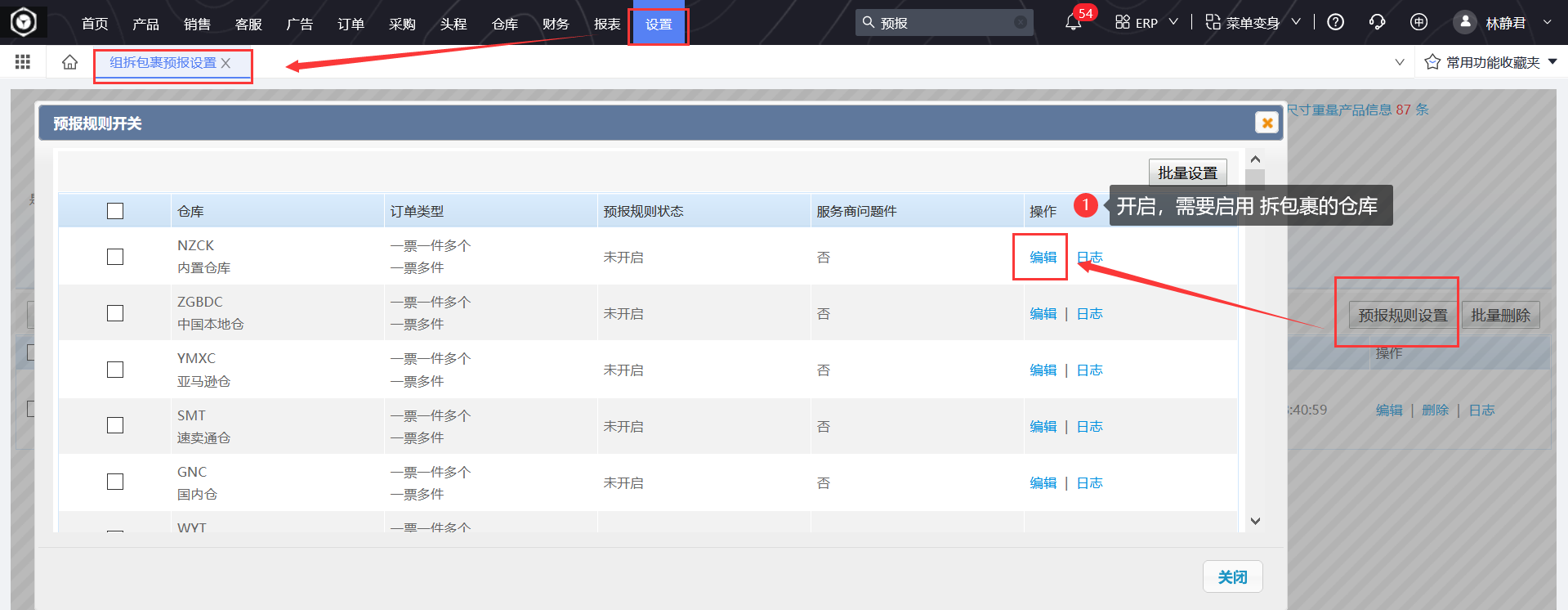Image resolution: width=1568 pixels, height=610 pixels.
Task: Click the favorites star icon
Action: pos(1432,62)
